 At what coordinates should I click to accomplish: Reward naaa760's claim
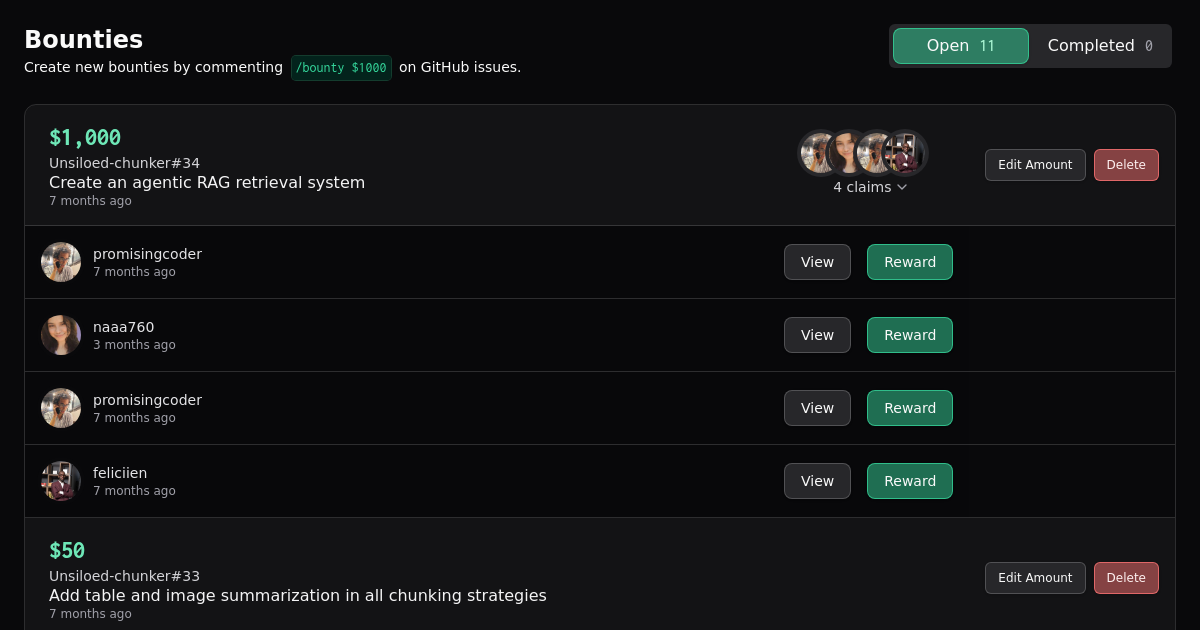click(910, 335)
